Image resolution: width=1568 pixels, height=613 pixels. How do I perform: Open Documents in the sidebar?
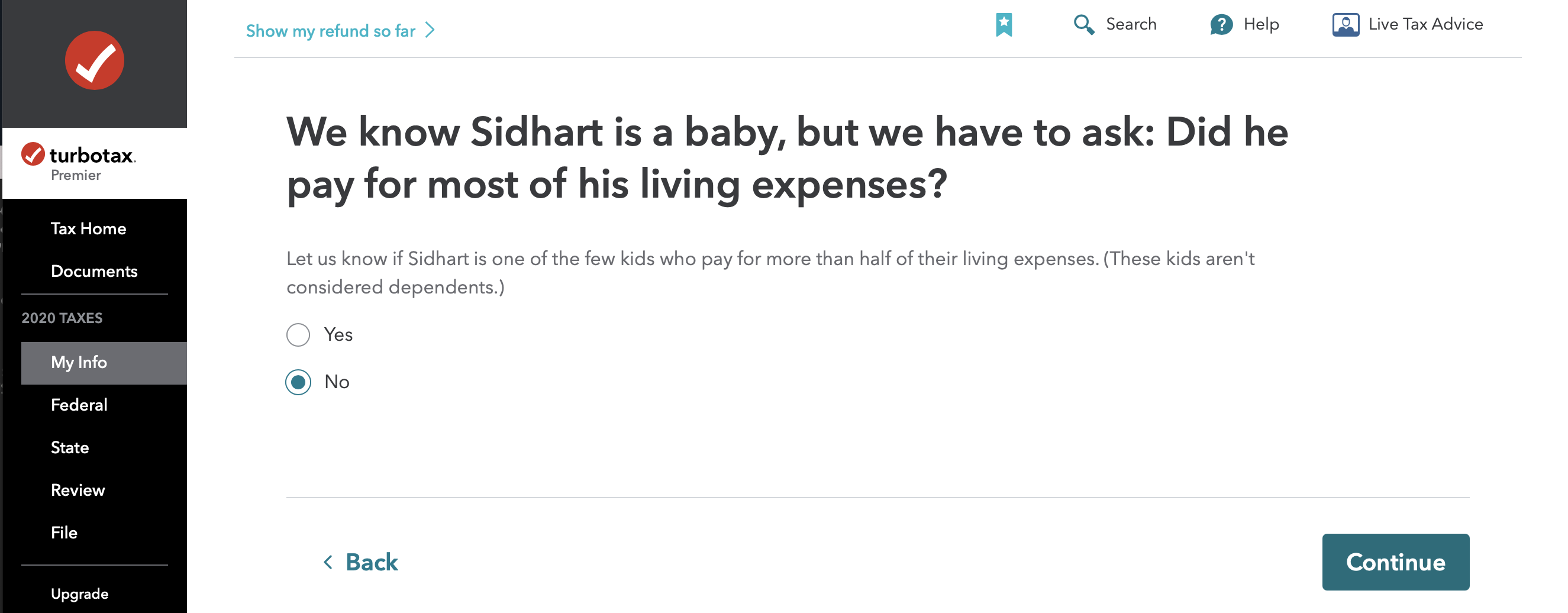[94, 272]
